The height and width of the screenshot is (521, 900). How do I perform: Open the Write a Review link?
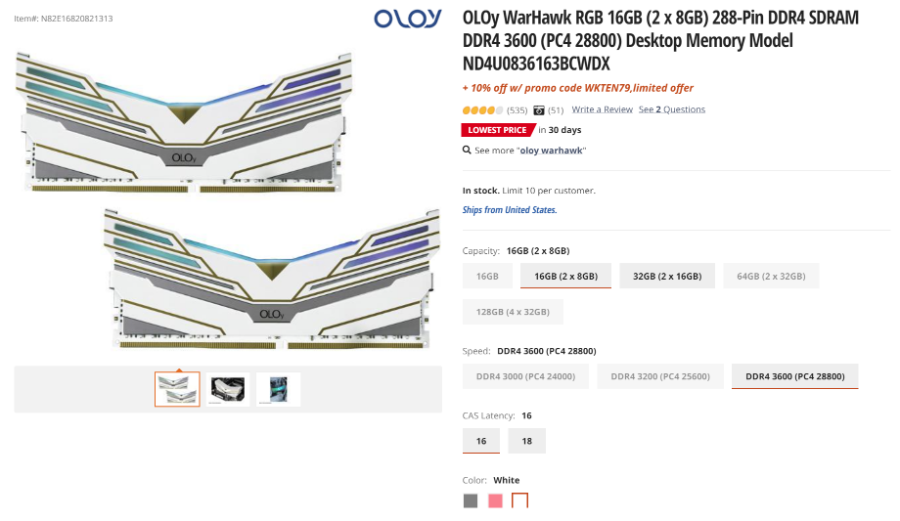coord(602,110)
